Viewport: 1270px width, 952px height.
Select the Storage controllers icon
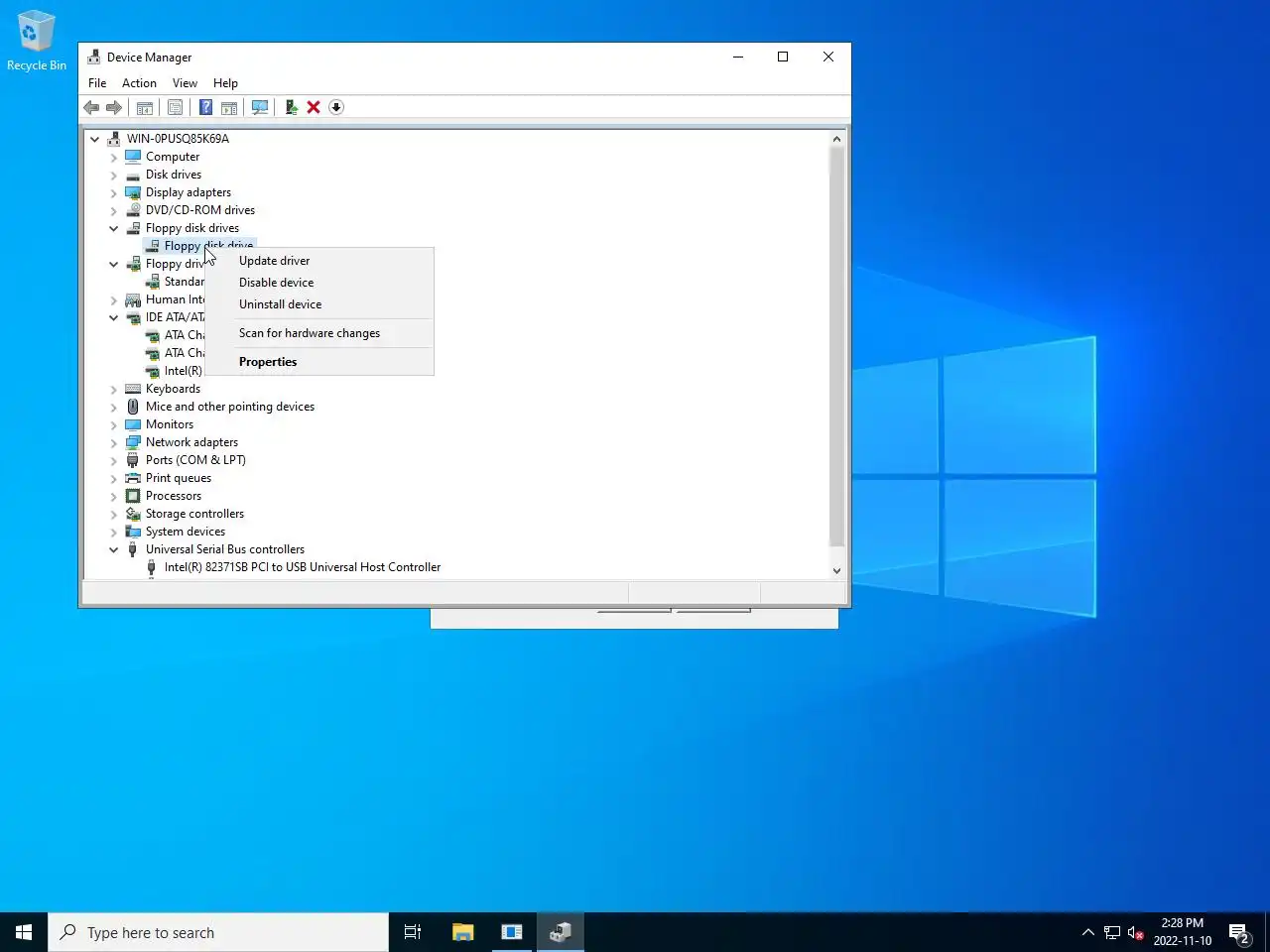click(133, 514)
